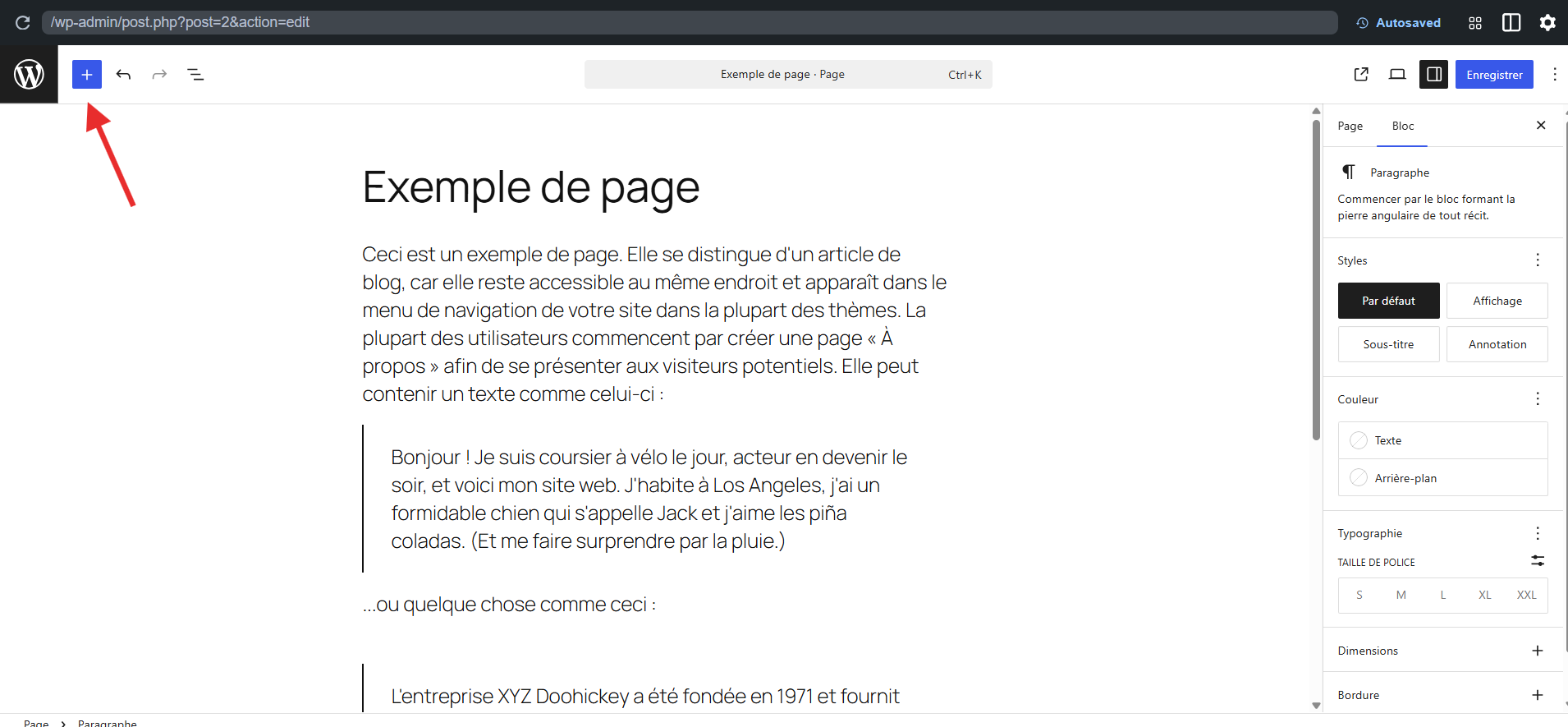Image resolution: width=1568 pixels, height=727 pixels.
Task: Choose font size L
Action: coord(1443,596)
